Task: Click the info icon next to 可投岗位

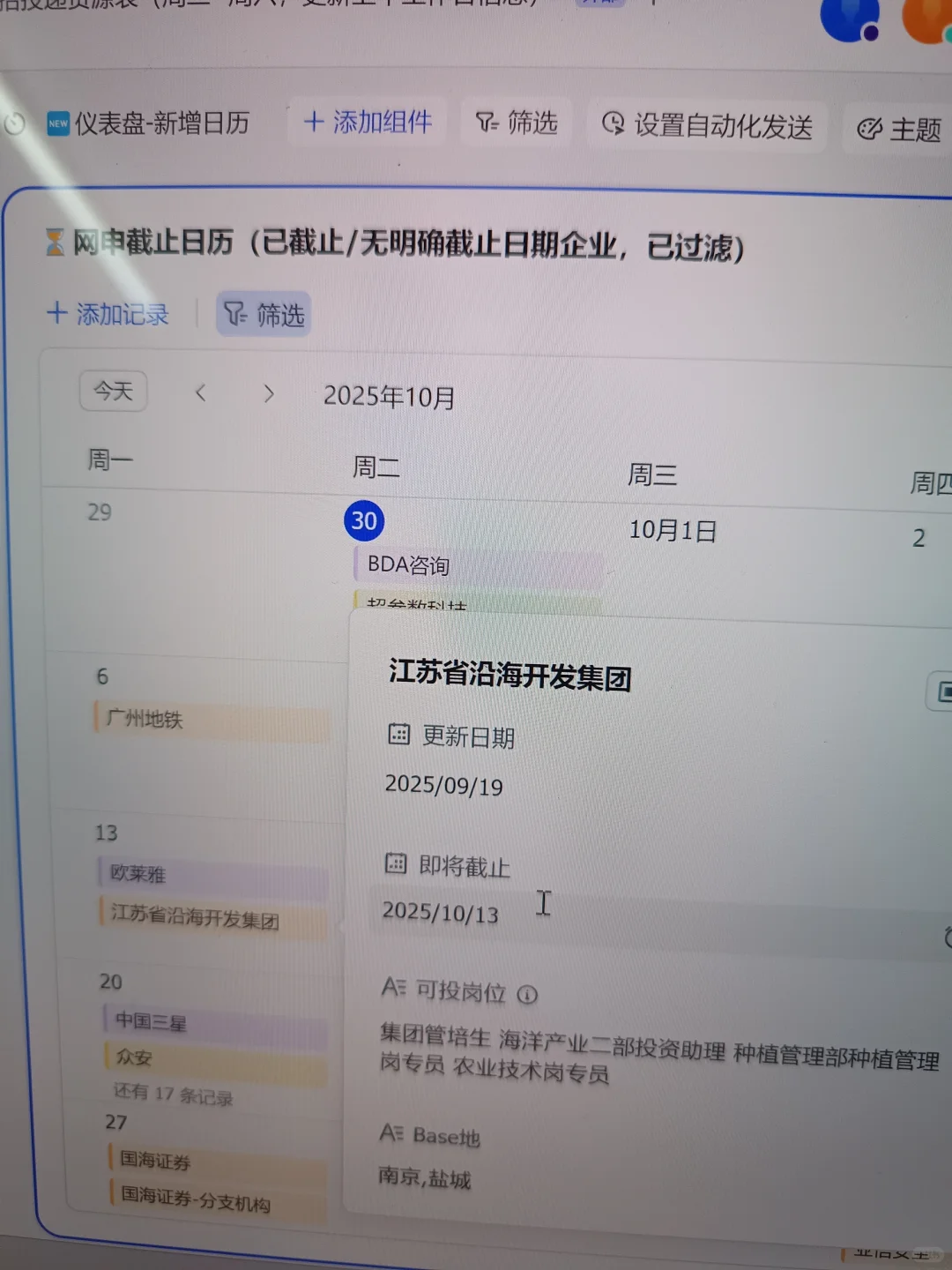Action: click(x=527, y=995)
